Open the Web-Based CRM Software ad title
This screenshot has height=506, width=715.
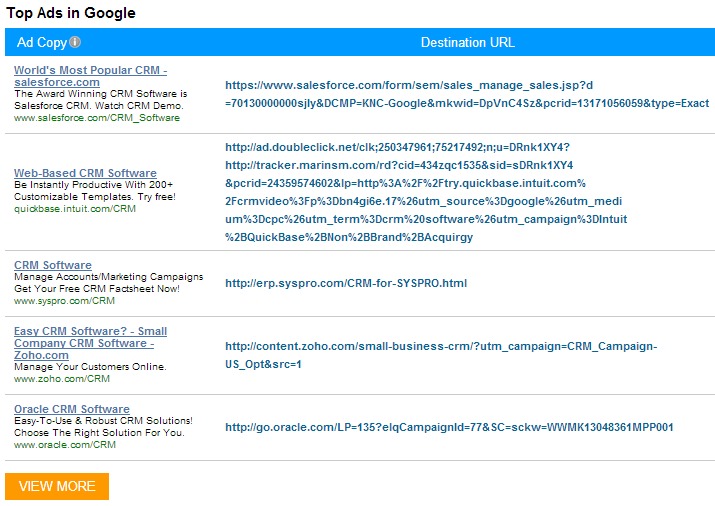[x=85, y=173]
